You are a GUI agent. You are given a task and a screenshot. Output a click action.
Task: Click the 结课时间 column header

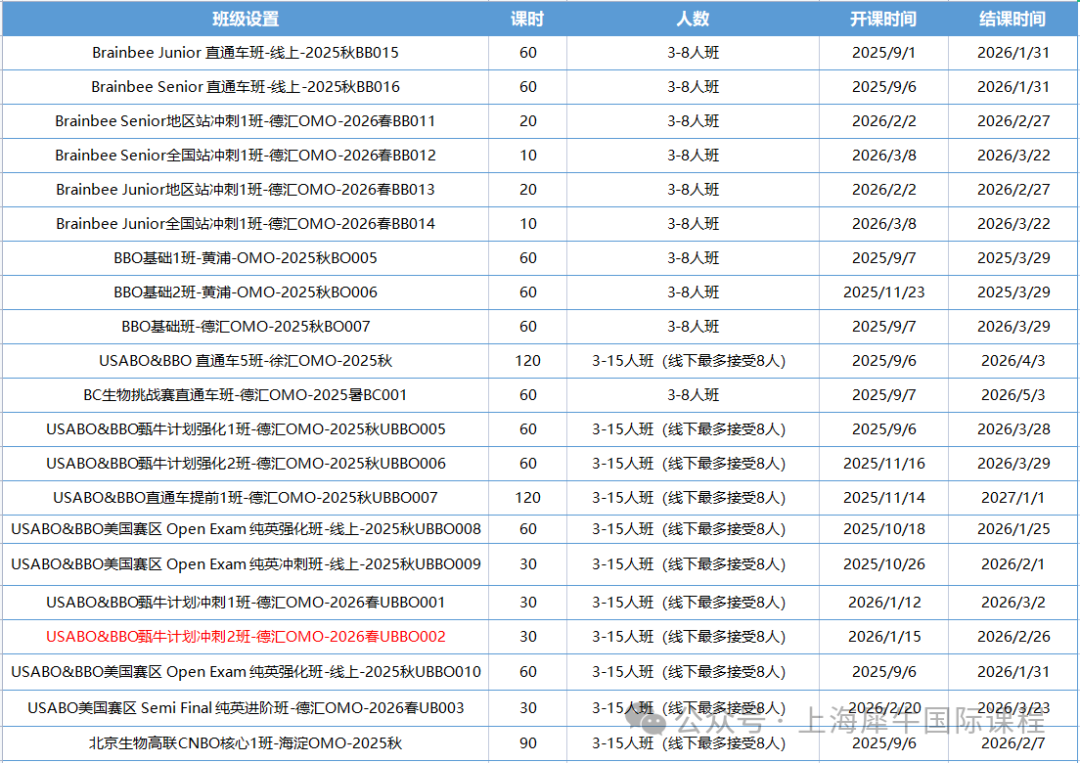pos(1013,19)
